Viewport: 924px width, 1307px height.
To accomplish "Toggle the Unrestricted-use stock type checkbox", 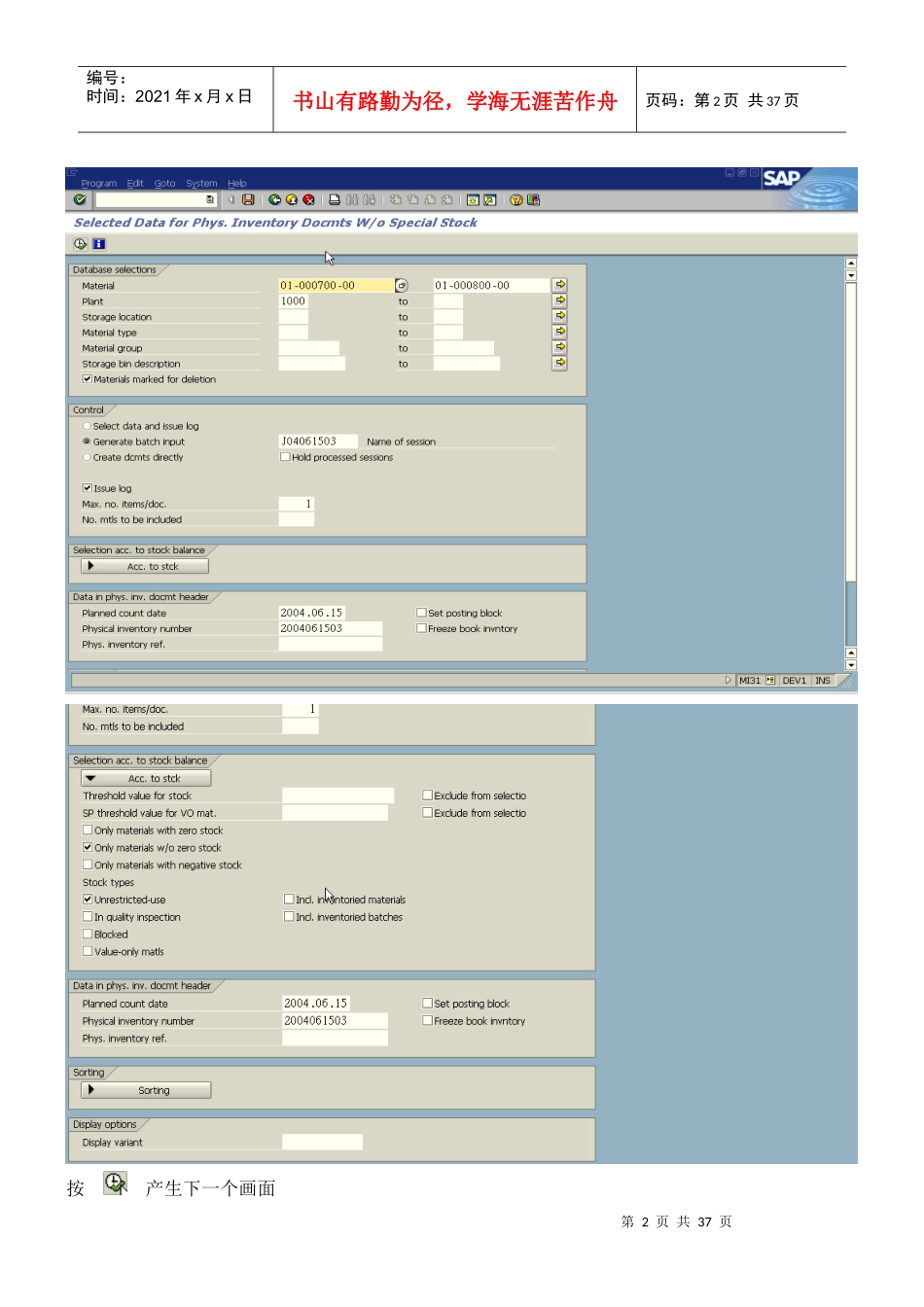I will (x=88, y=900).
